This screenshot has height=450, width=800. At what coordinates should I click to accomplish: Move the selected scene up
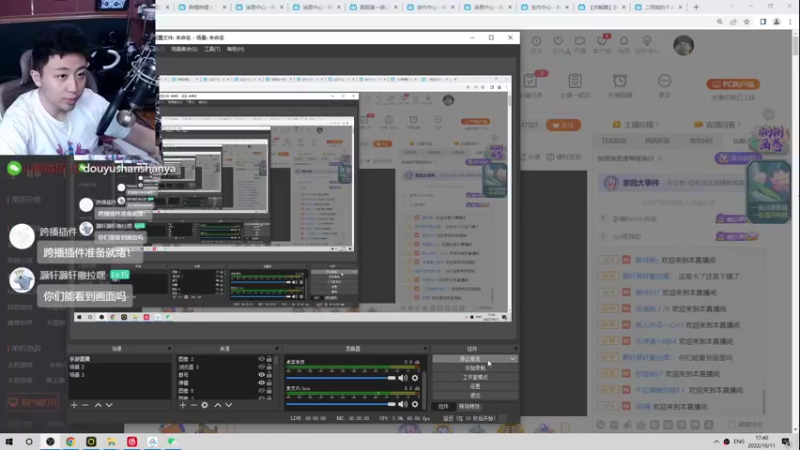click(x=98, y=405)
